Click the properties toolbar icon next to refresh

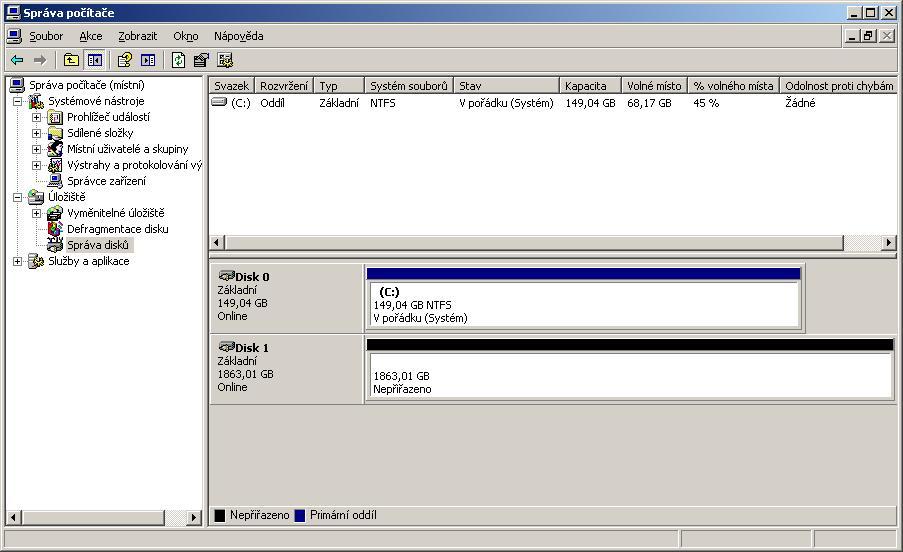pos(201,60)
